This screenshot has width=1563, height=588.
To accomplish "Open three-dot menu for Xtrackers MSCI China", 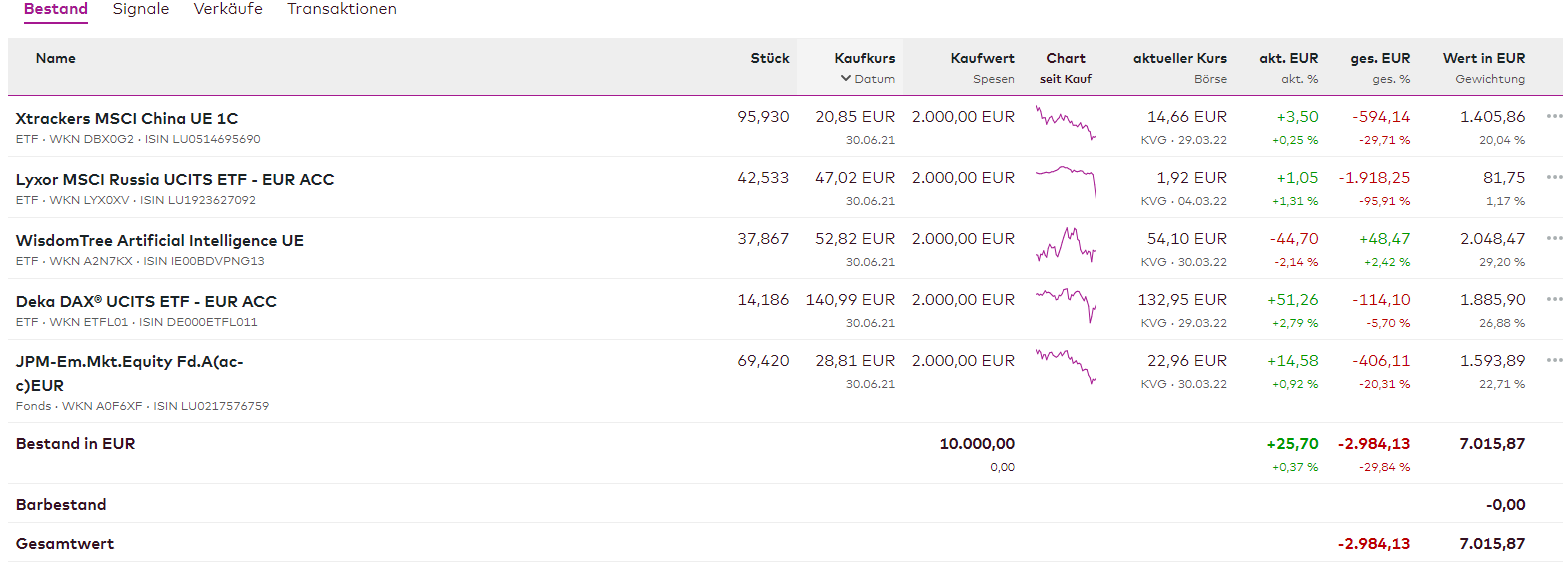I will [1553, 116].
